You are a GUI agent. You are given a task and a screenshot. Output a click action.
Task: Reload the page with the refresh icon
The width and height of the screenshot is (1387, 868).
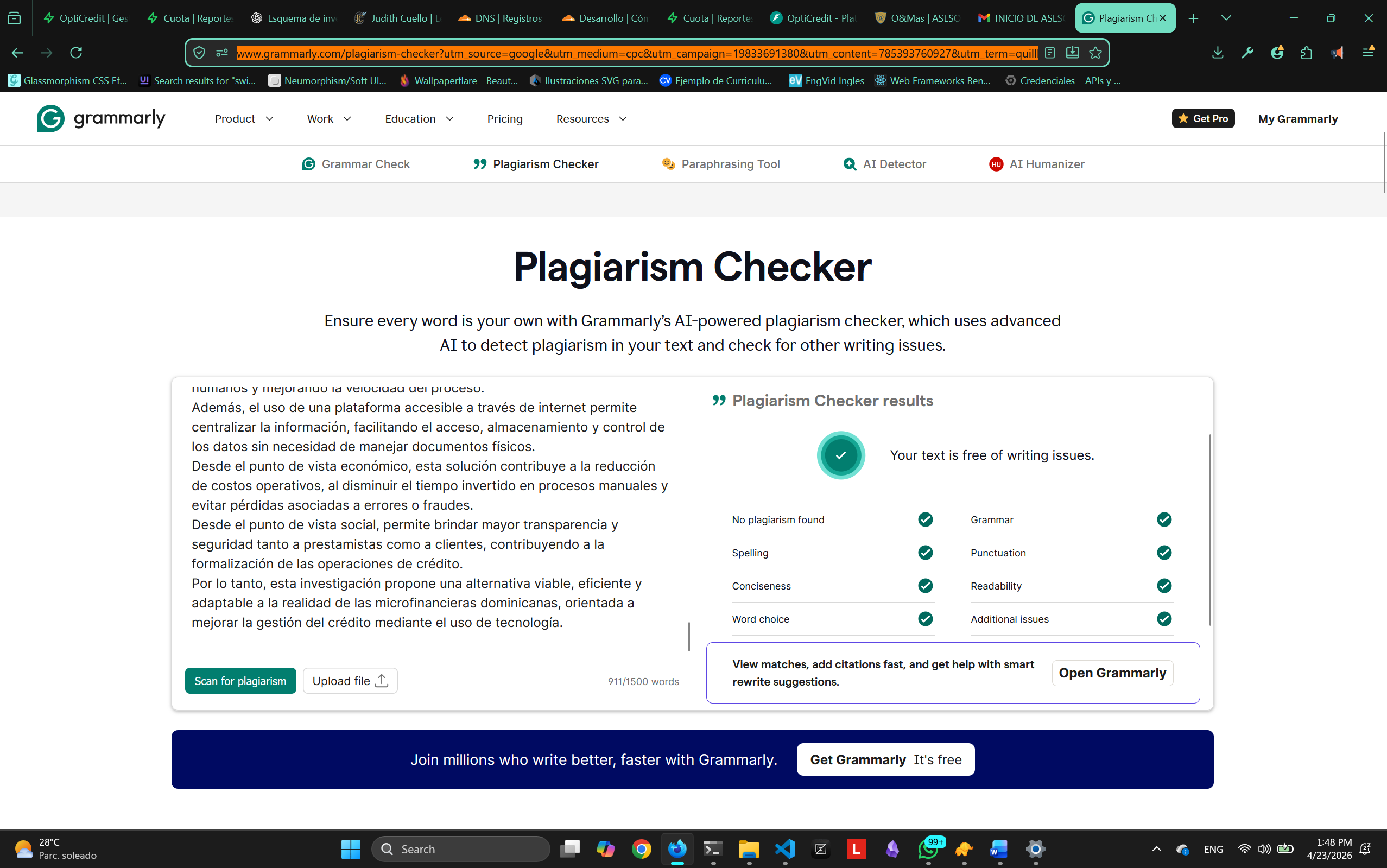[76, 53]
